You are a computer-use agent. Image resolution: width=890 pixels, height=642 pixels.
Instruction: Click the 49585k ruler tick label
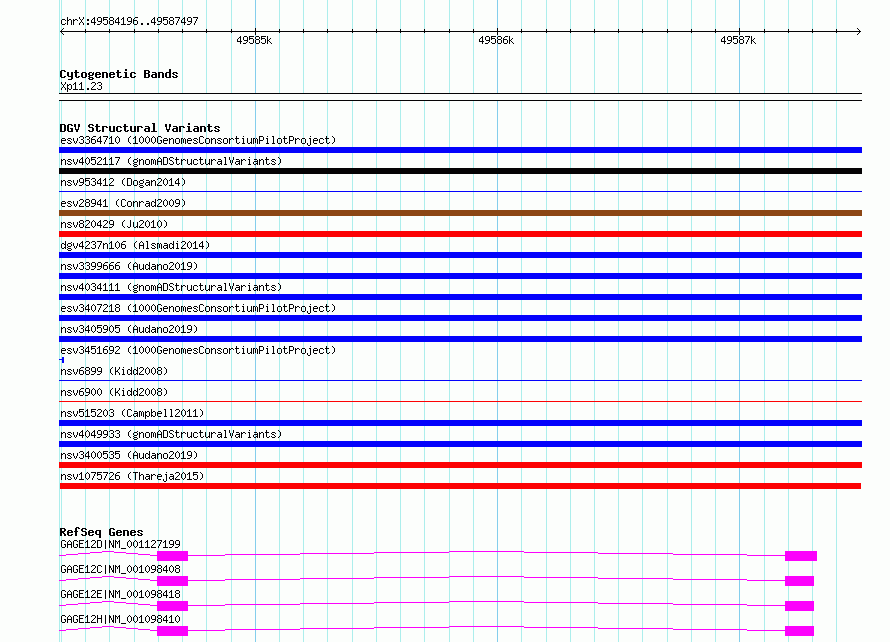click(254, 40)
